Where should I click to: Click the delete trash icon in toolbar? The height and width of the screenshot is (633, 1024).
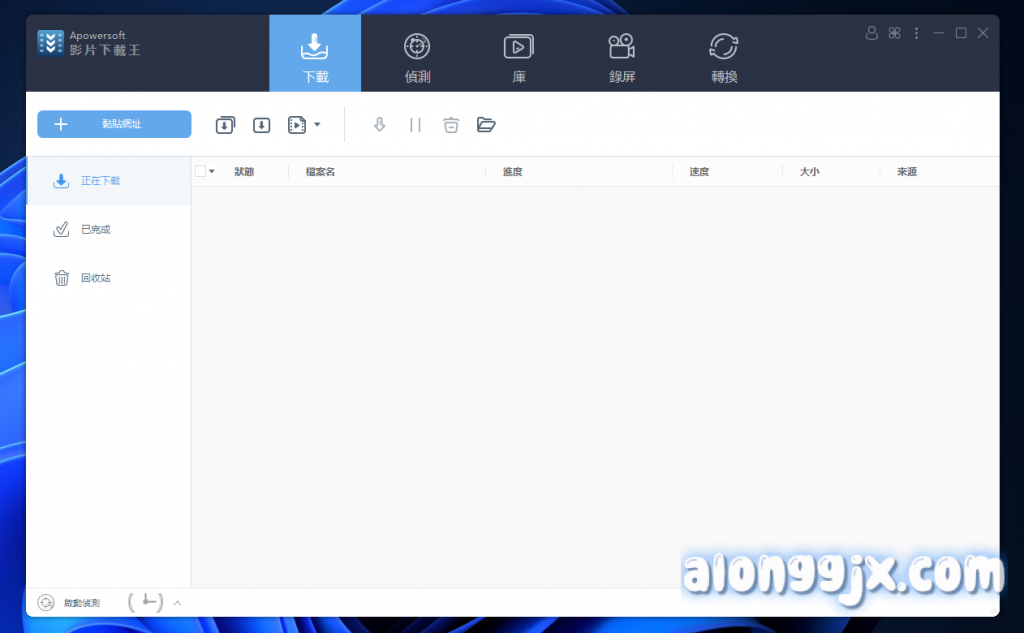tap(451, 125)
